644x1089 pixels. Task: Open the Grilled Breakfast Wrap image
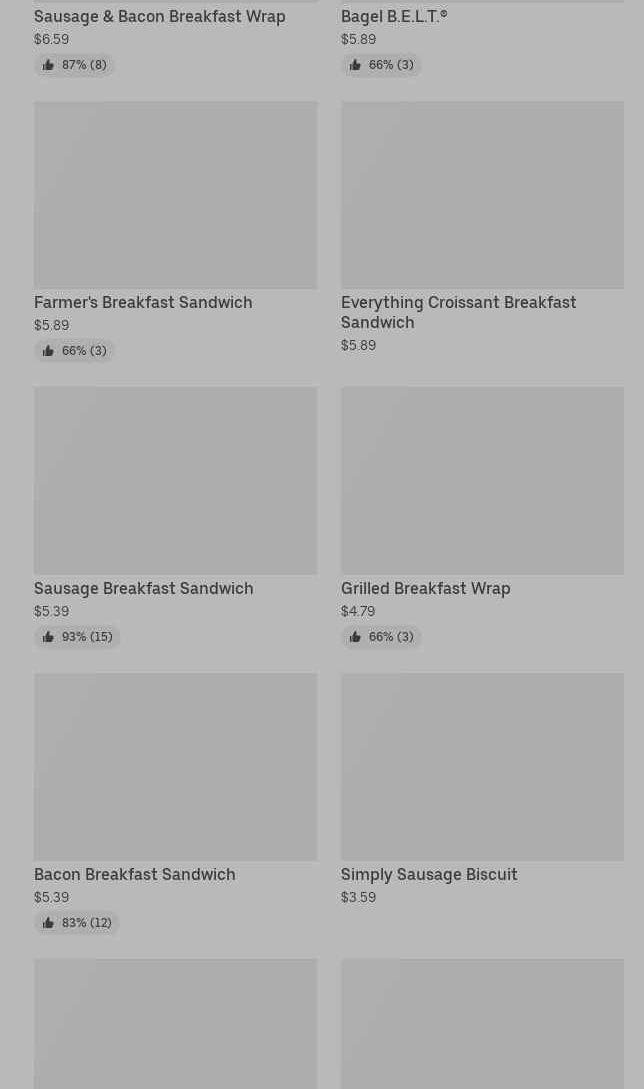(x=482, y=481)
